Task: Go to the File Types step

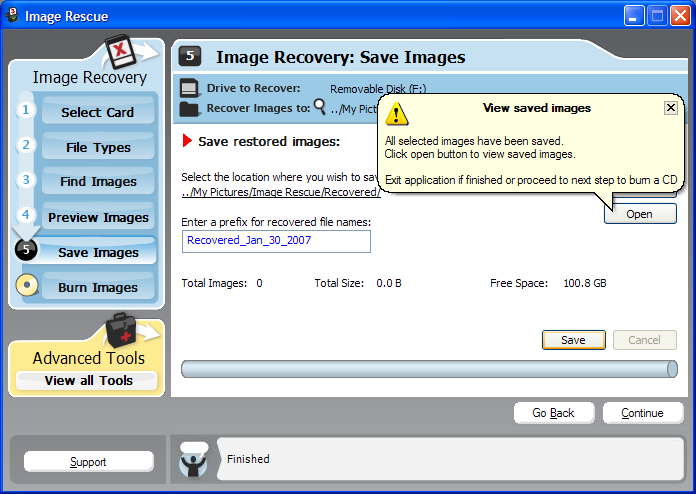Action: coord(98,145)
